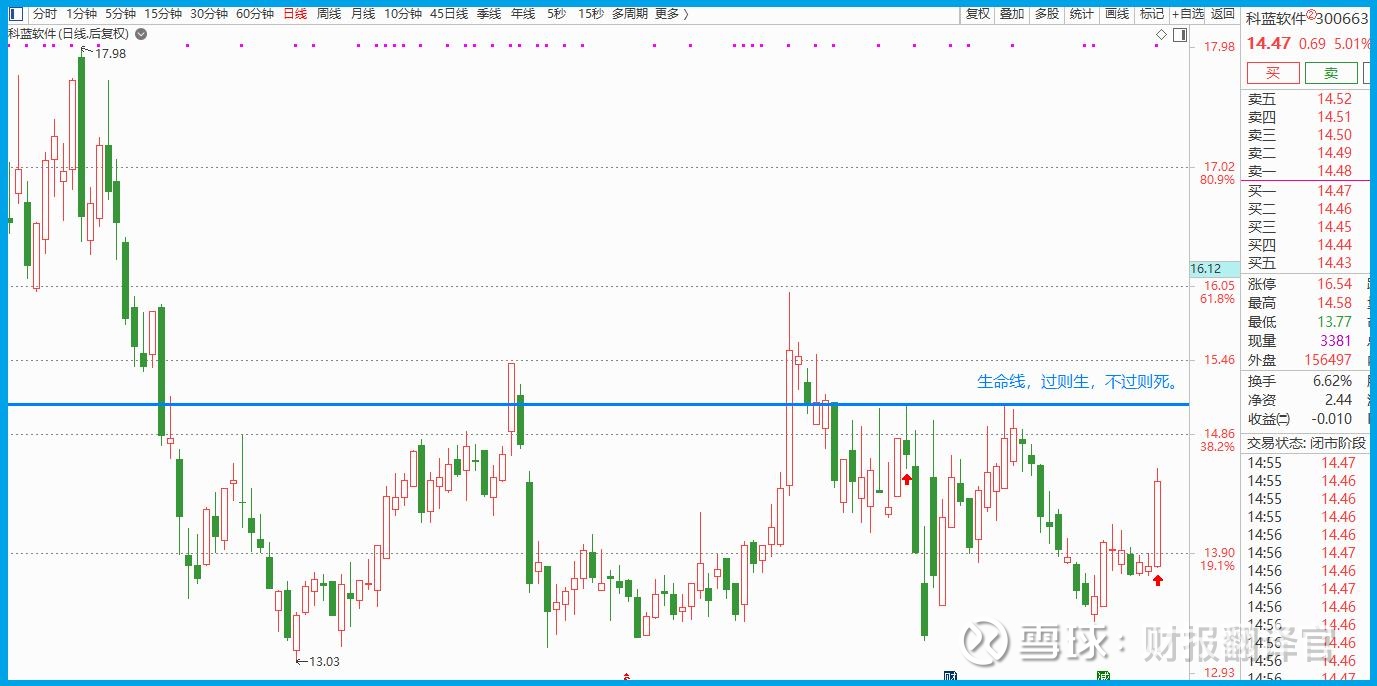This screenshot has width=1377, height=686.
Task: Switch to the 分时 intraday chart tab
Action: point(45,14)
